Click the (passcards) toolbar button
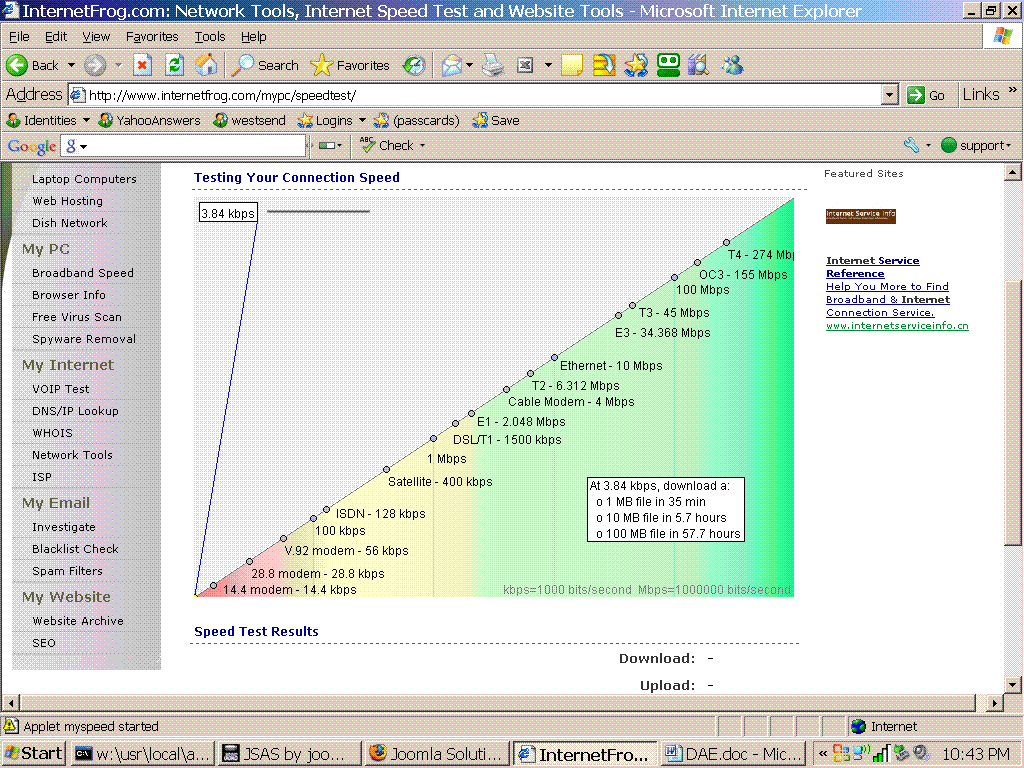1024x768 pixels. tap(417, 120)
